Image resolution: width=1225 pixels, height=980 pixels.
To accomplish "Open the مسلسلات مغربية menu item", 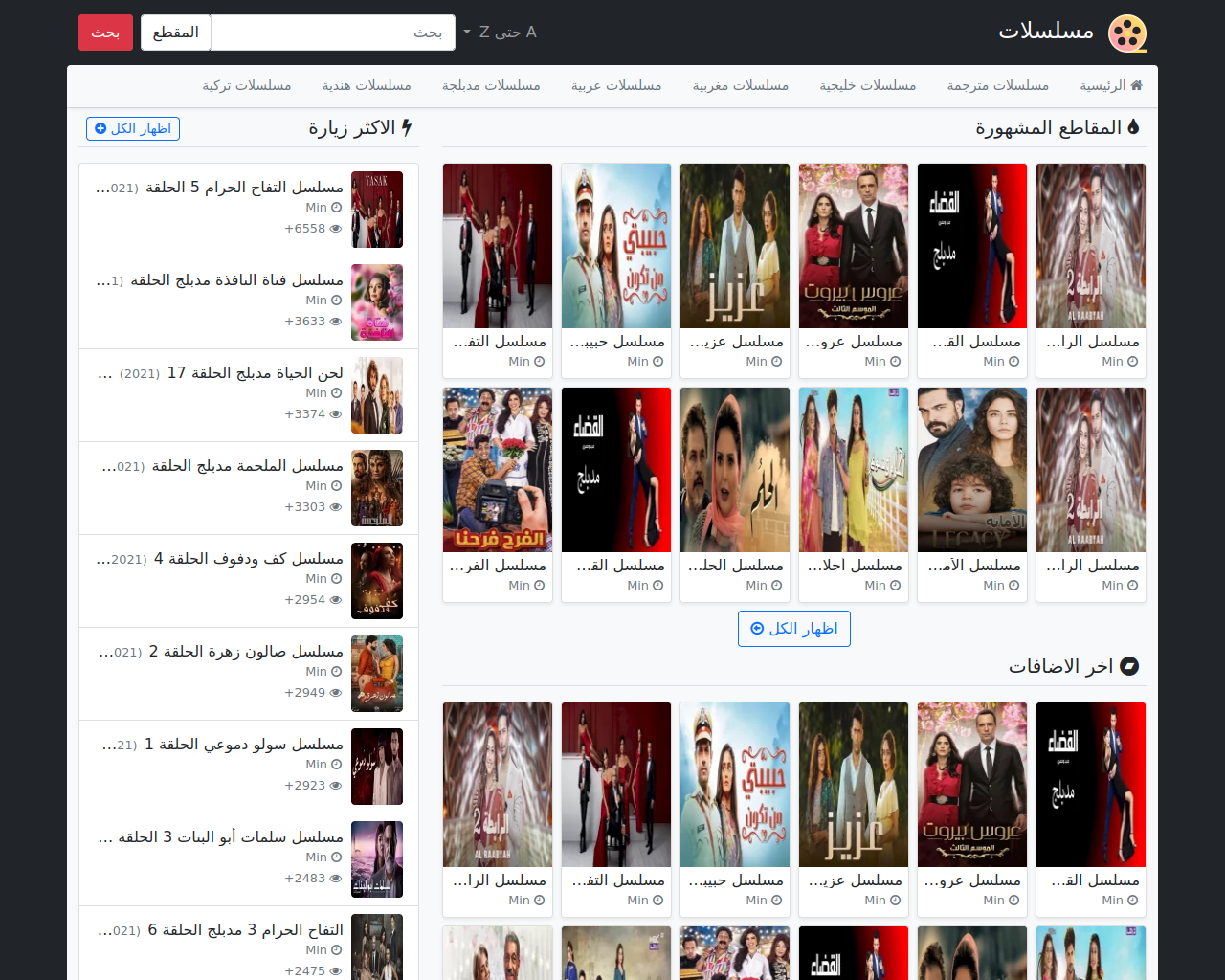I will (740, 85).
